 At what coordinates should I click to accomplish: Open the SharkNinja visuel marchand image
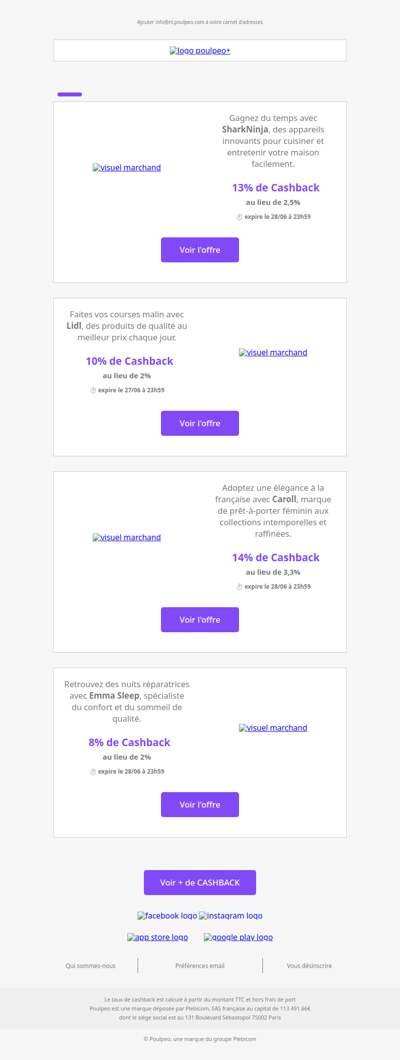tap(127, 168)
